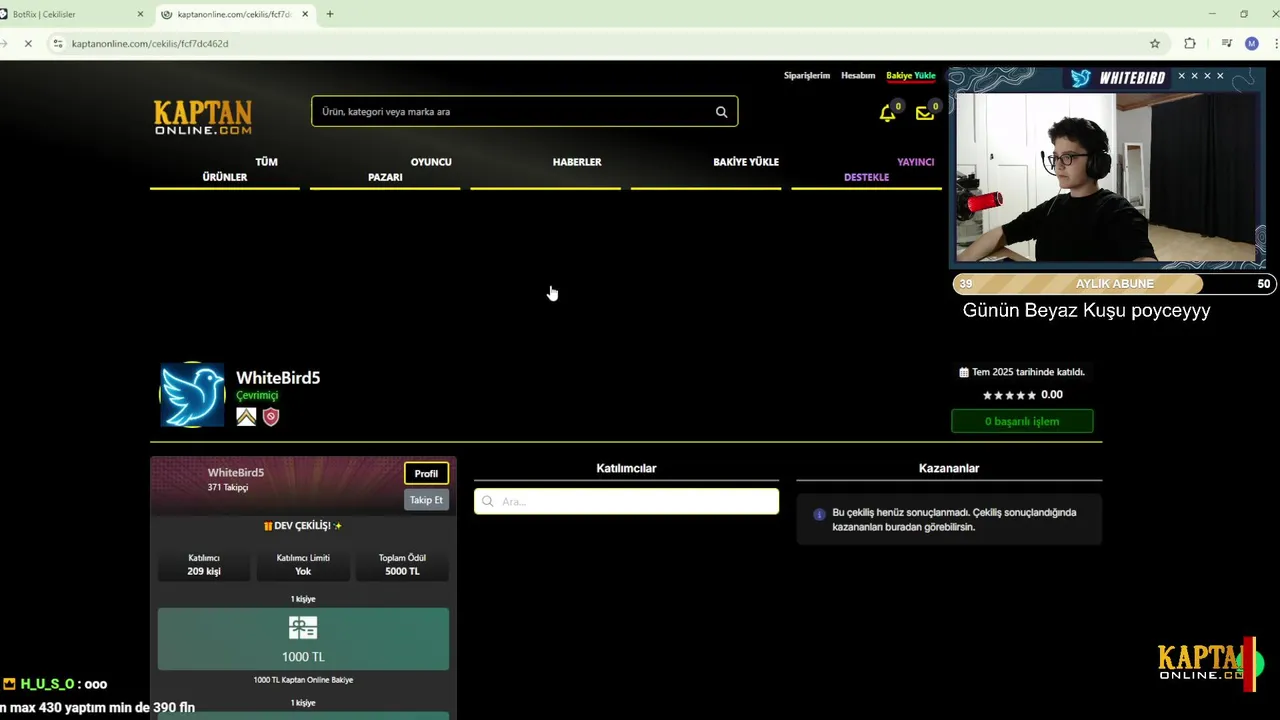Click the red shield badge

click(271, 417)
